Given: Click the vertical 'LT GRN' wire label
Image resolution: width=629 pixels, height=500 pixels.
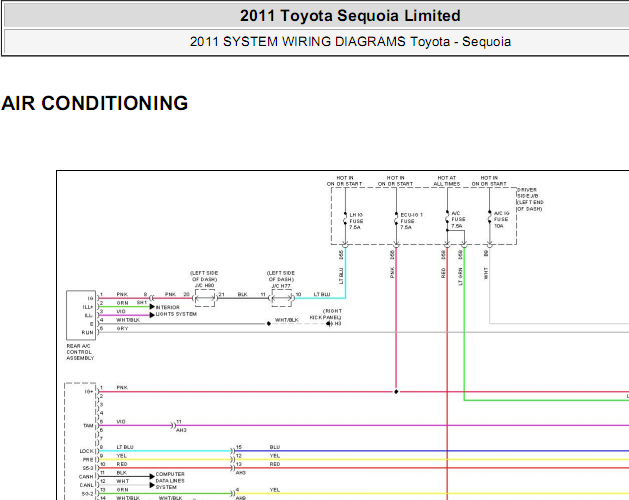Looking at the screenshot, I should (x=460, y=276).
